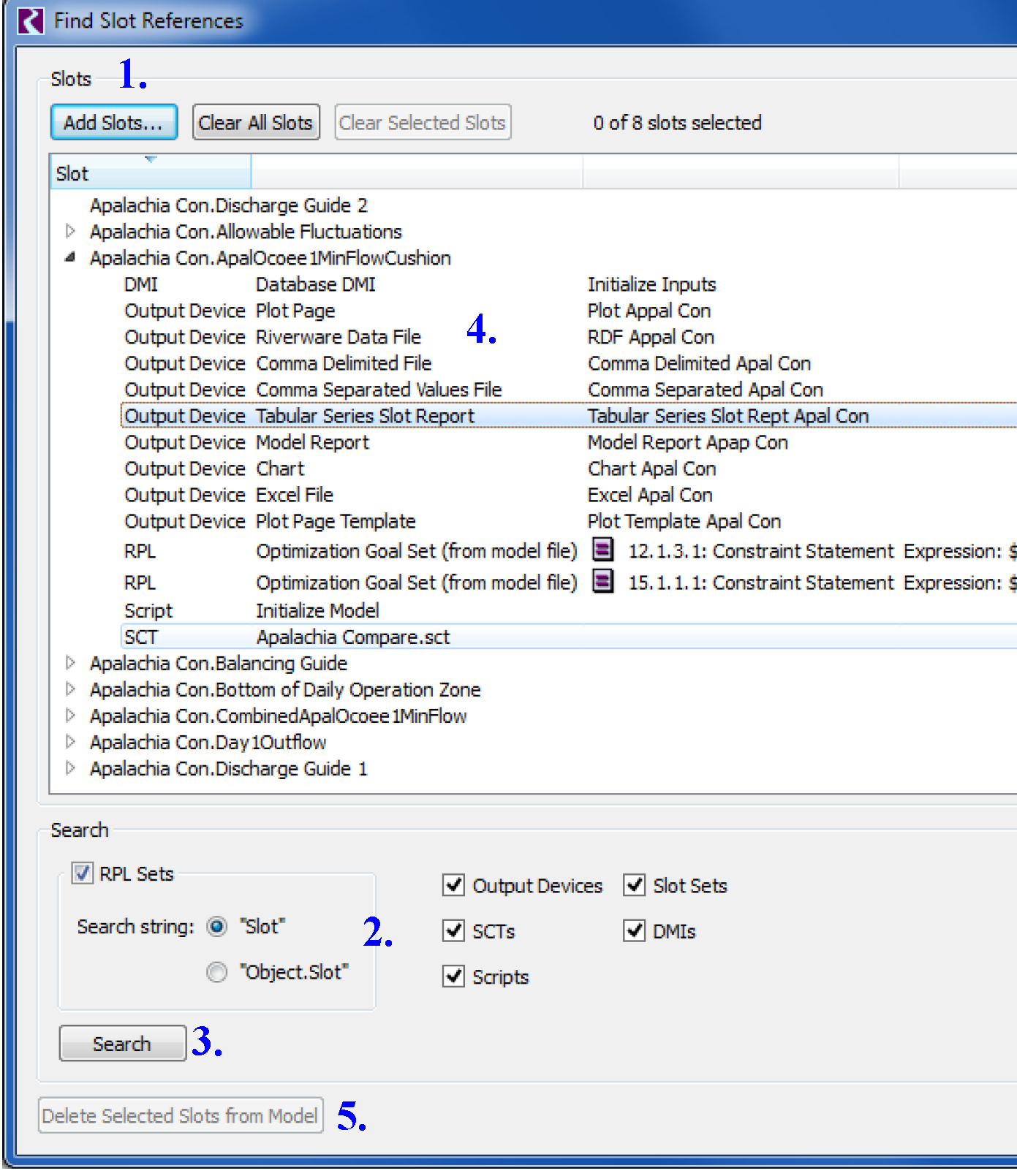Expand Apalachia Con.Balancing Guide node

[x=70, y=663]
